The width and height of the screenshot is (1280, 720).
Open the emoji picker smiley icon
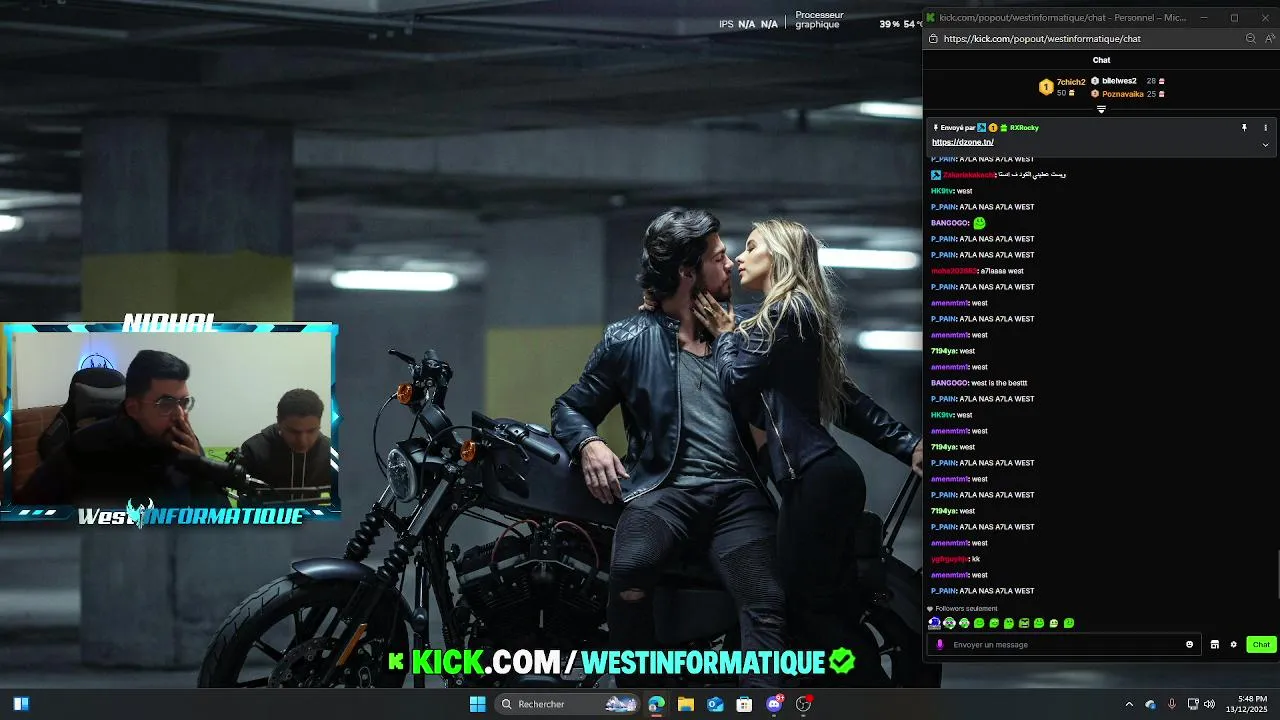point(1189,645)
